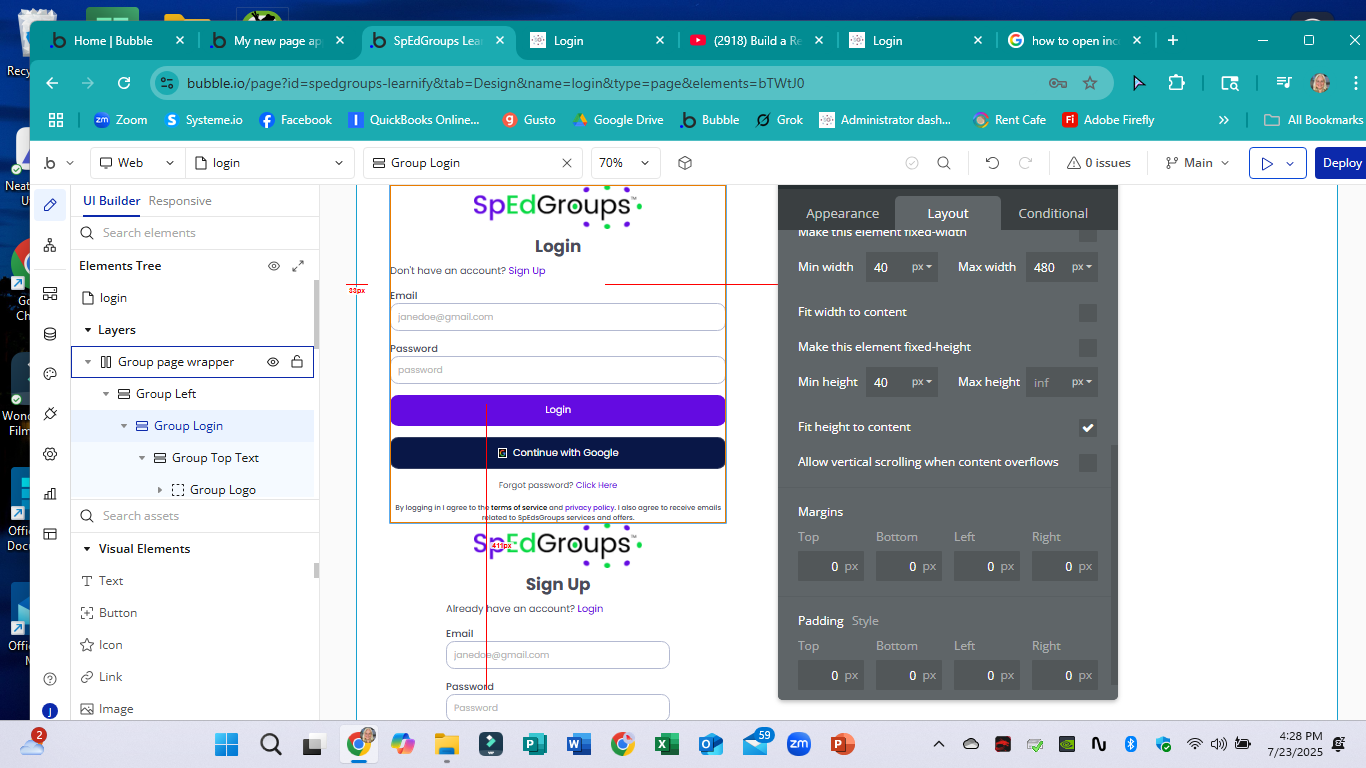This screenshot has height=768, width=1366.
Task: Click the search magnifier in editor toolbar
Action: coord(943,163)
